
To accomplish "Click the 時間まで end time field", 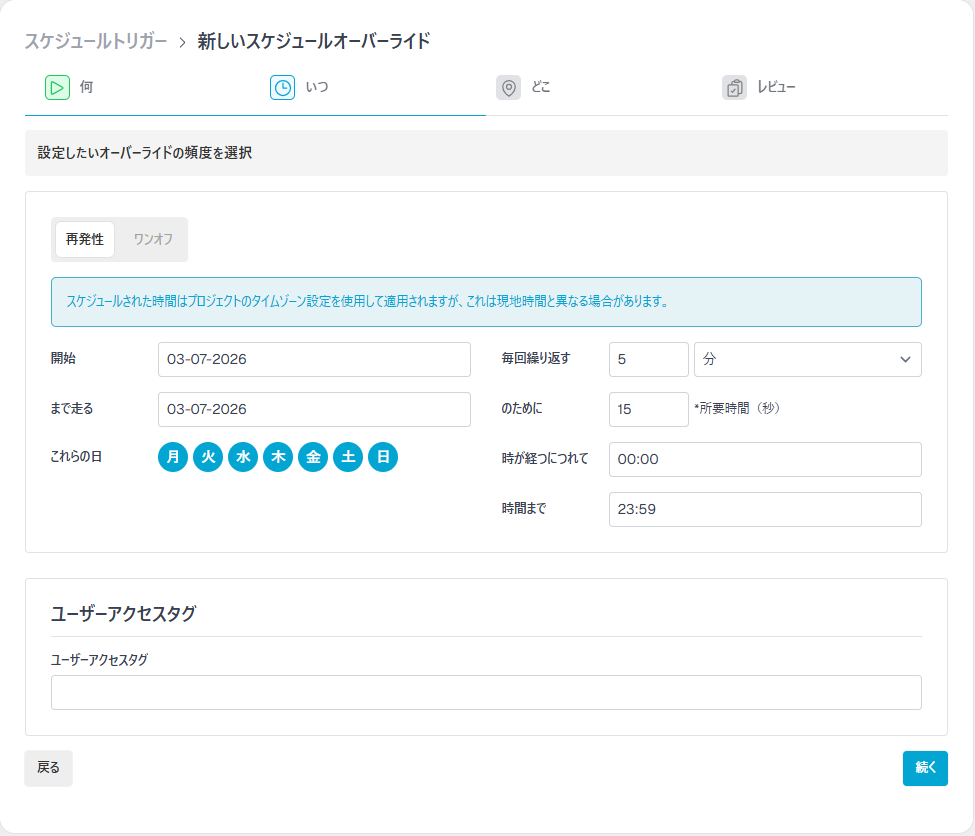I will pyautogui.click(x=765, y=509).
